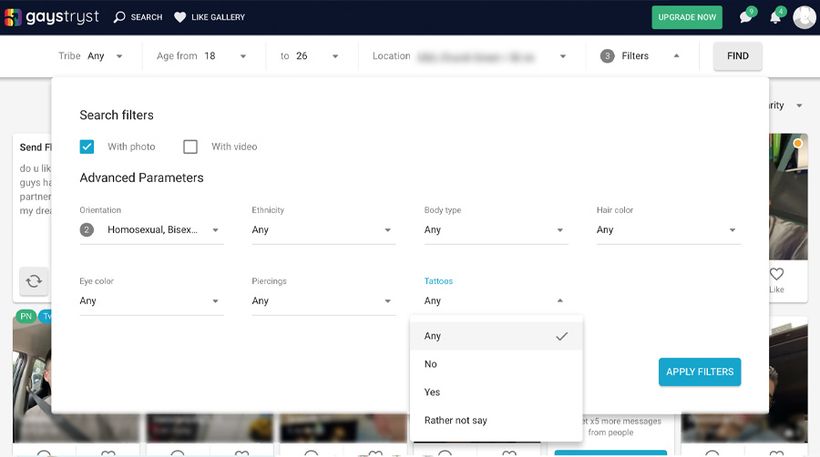Open the Hair color dropdown

(x=668, y=230)
